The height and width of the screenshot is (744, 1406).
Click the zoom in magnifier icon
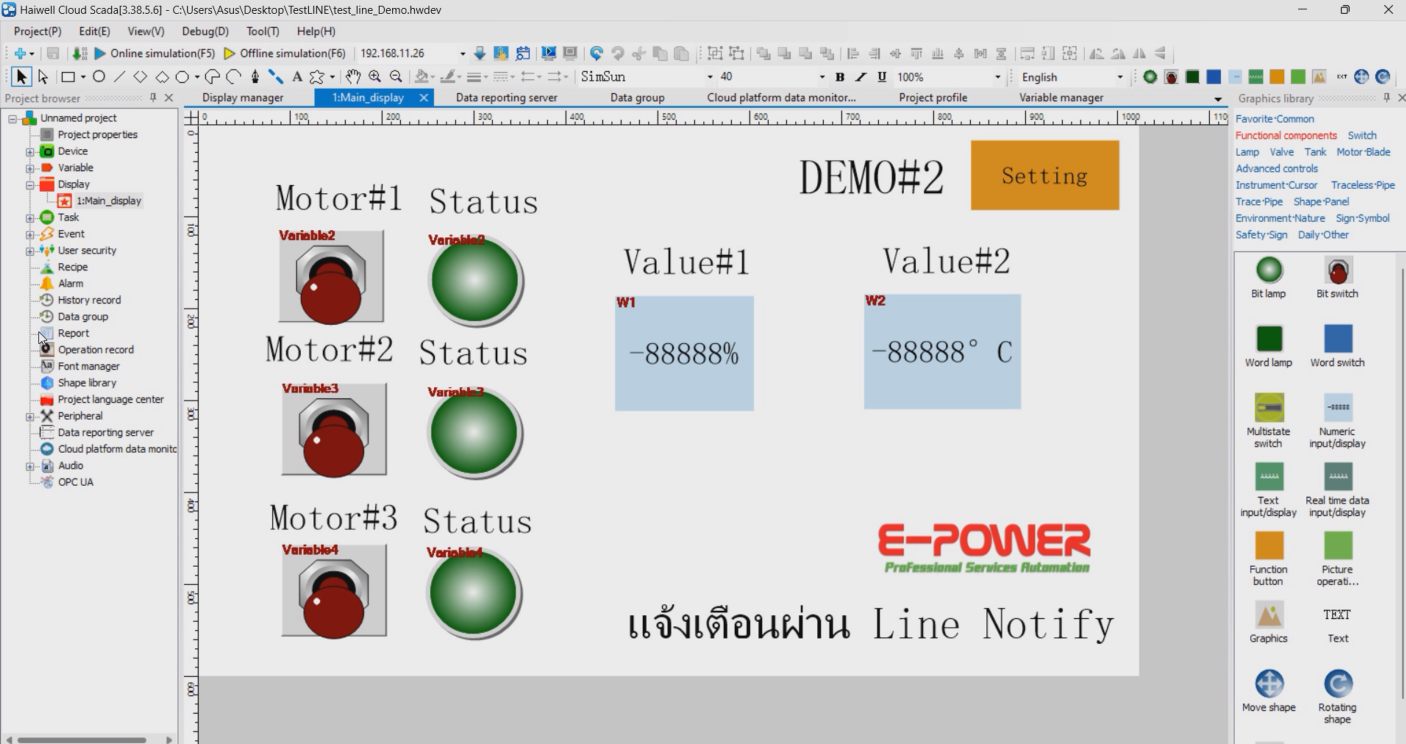pyautogui.click(x=375, y=77)
